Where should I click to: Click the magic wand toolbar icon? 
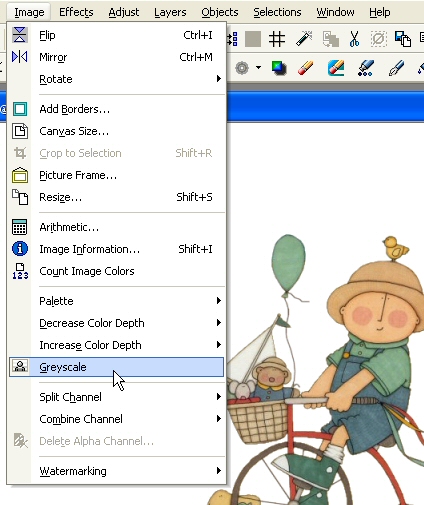(x=304, y=39)
